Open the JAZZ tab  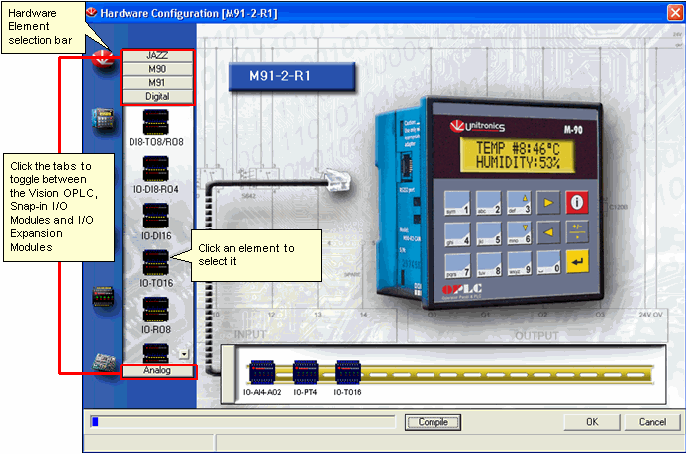pyautogui.click(x=157, y=56)
